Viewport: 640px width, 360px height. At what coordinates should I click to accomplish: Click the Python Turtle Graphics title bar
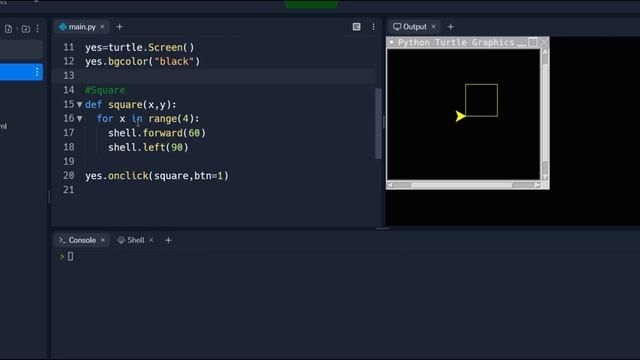click(x=456, y=42)
